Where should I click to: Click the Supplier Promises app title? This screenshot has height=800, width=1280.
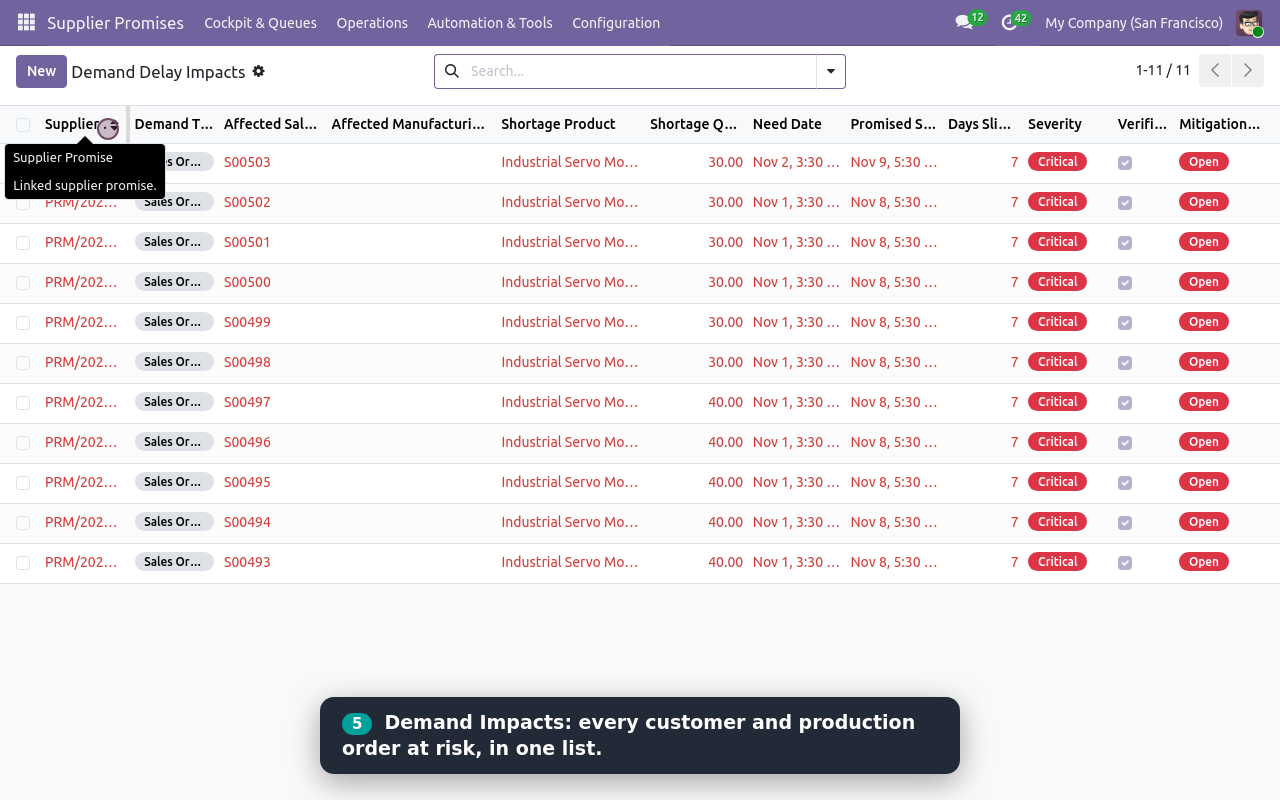[115, 22]
